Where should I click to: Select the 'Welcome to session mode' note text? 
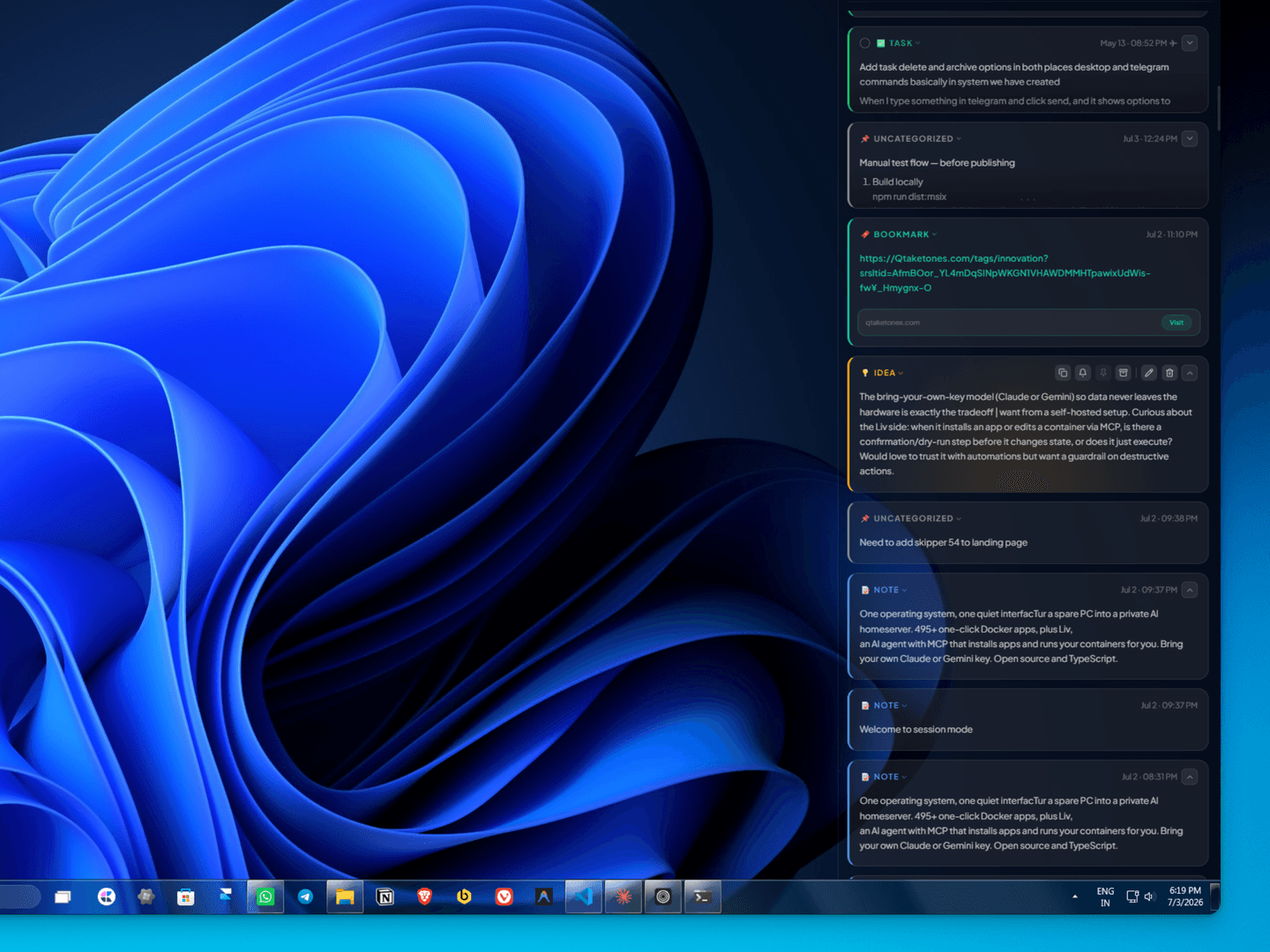[916, 730]
